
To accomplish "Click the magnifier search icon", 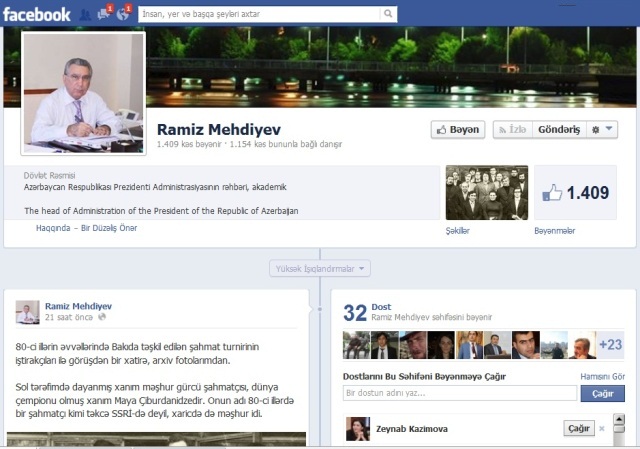I will point(388,14).
